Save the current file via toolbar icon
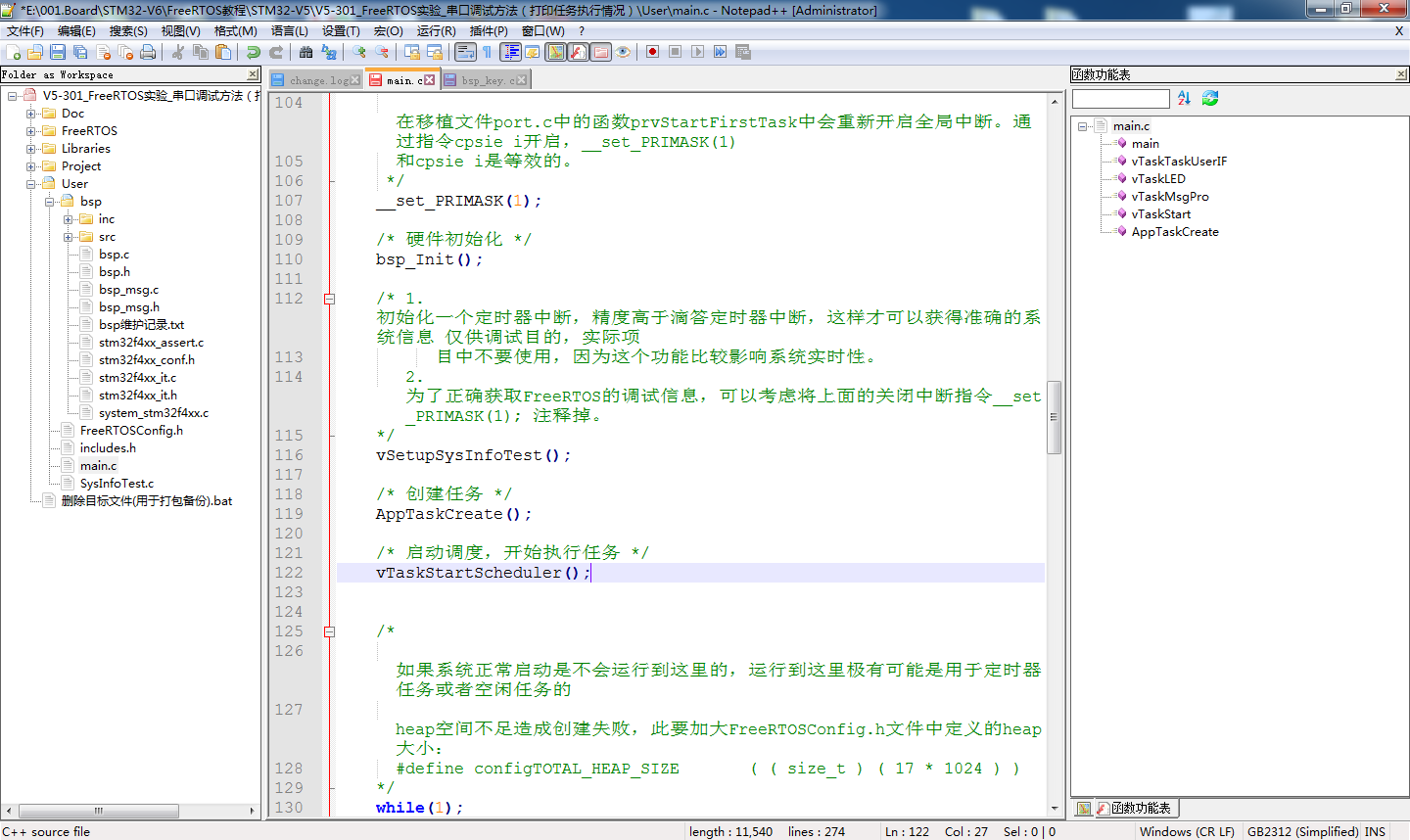The image size is (1410, 840). point(58,52)
